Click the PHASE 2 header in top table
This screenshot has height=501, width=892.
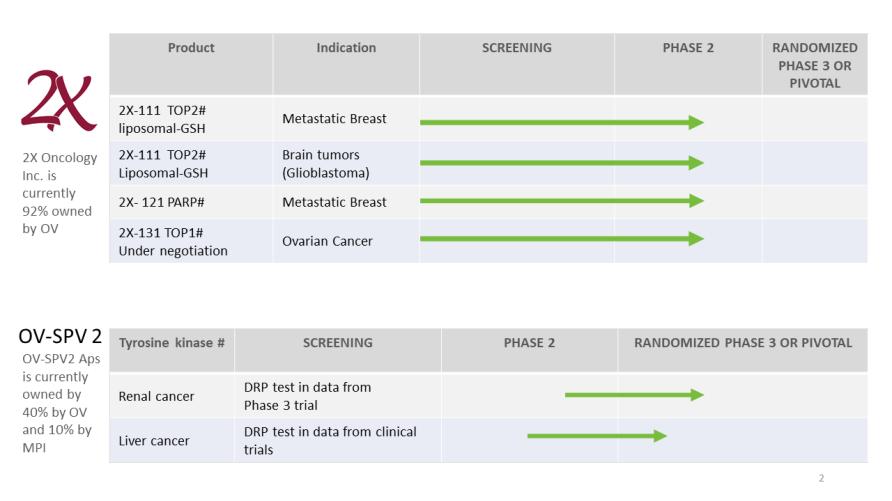click(x=688, y=64)
